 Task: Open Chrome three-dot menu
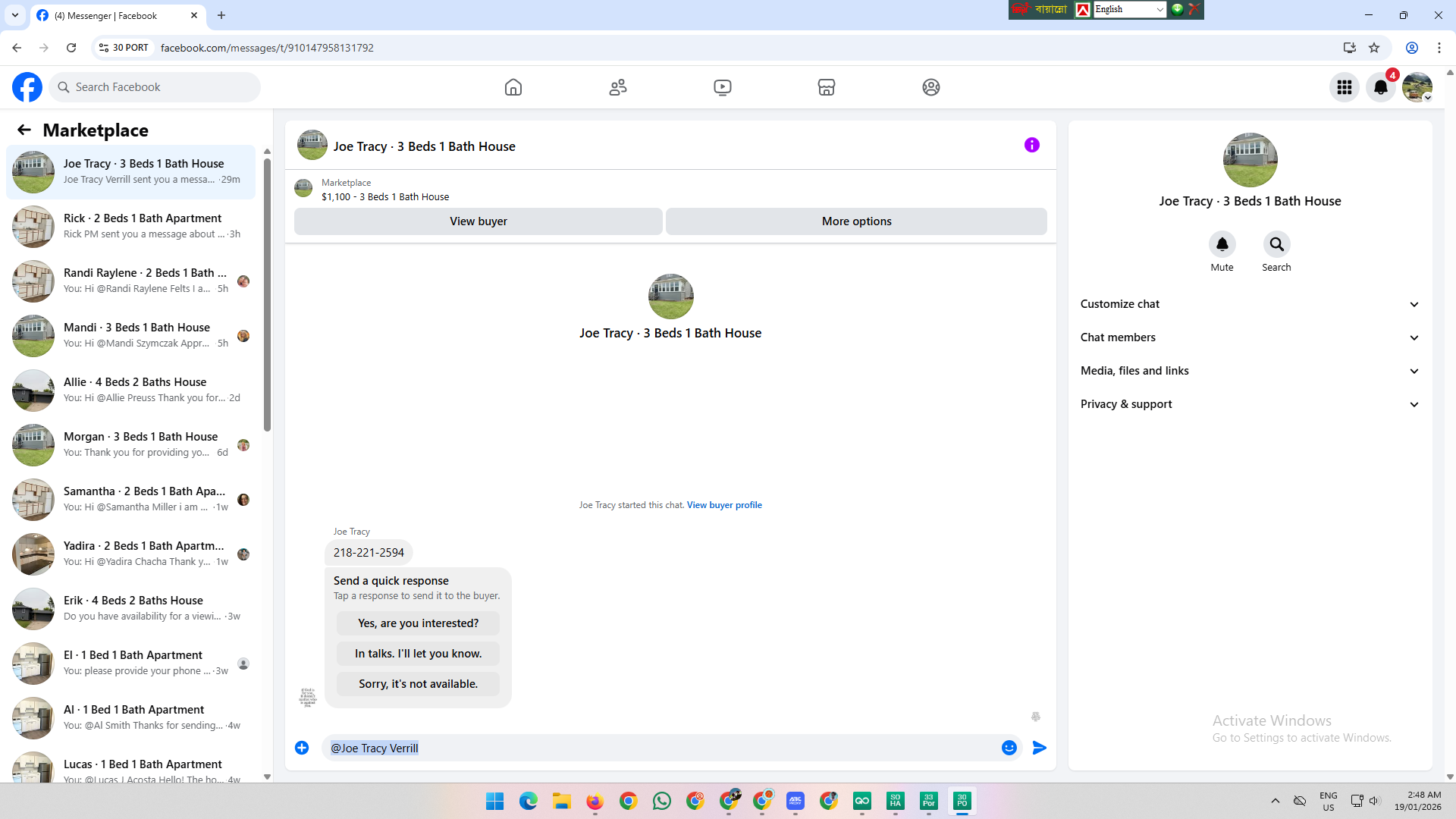(1439, 48)
